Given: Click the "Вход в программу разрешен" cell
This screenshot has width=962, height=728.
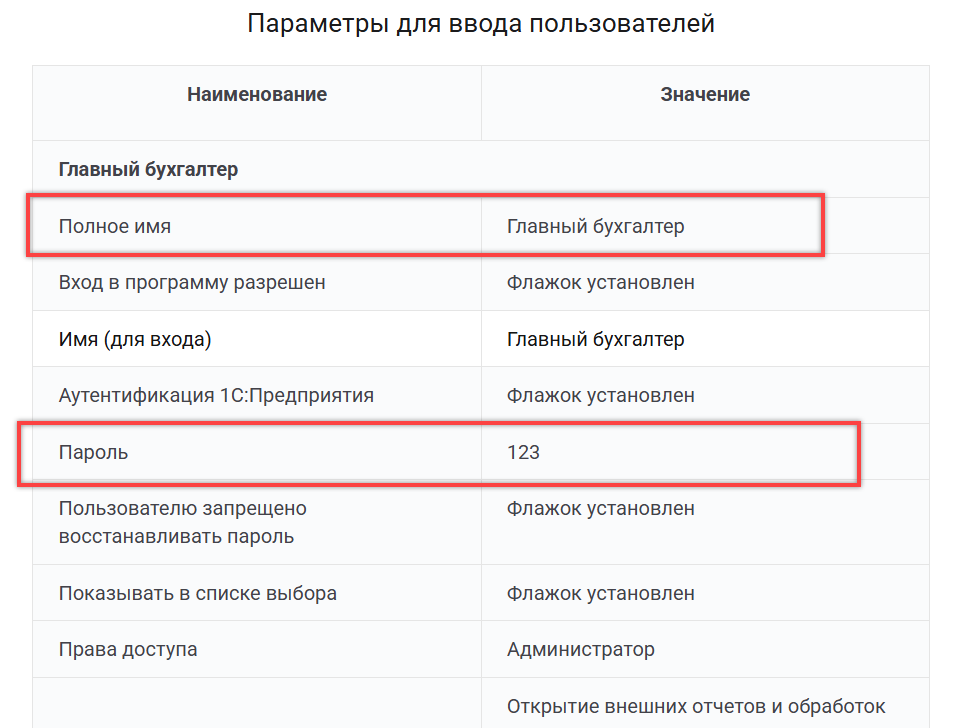Looking at the screenshot, I should pos(192,283).
